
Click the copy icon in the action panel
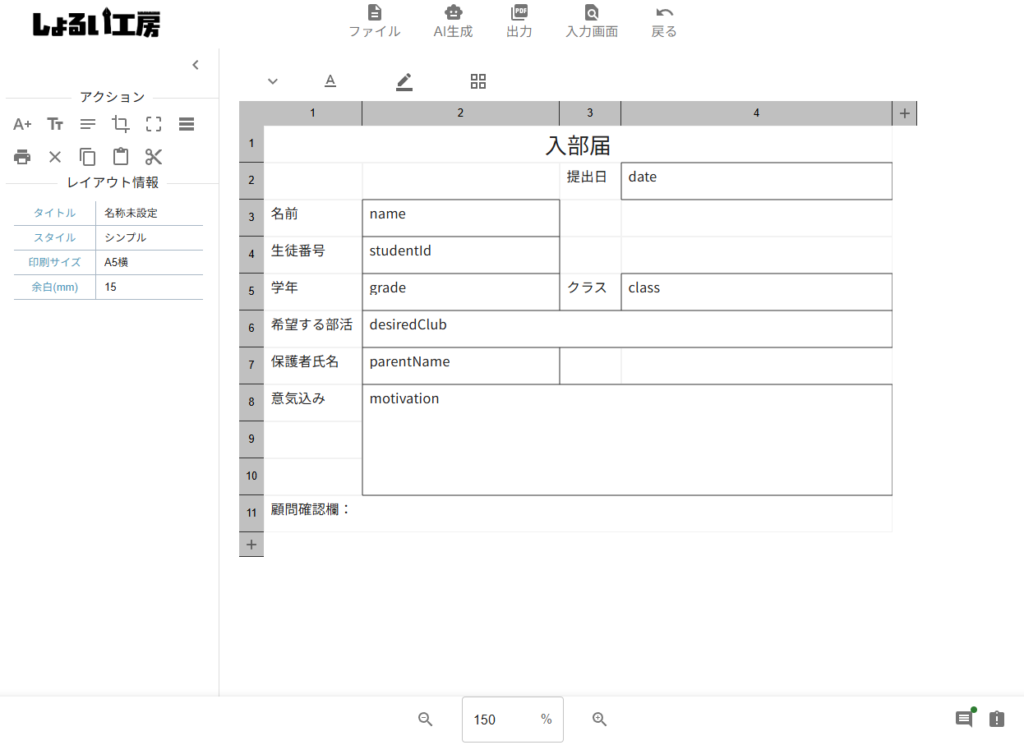pyautogui.click(x=88, y=157)
